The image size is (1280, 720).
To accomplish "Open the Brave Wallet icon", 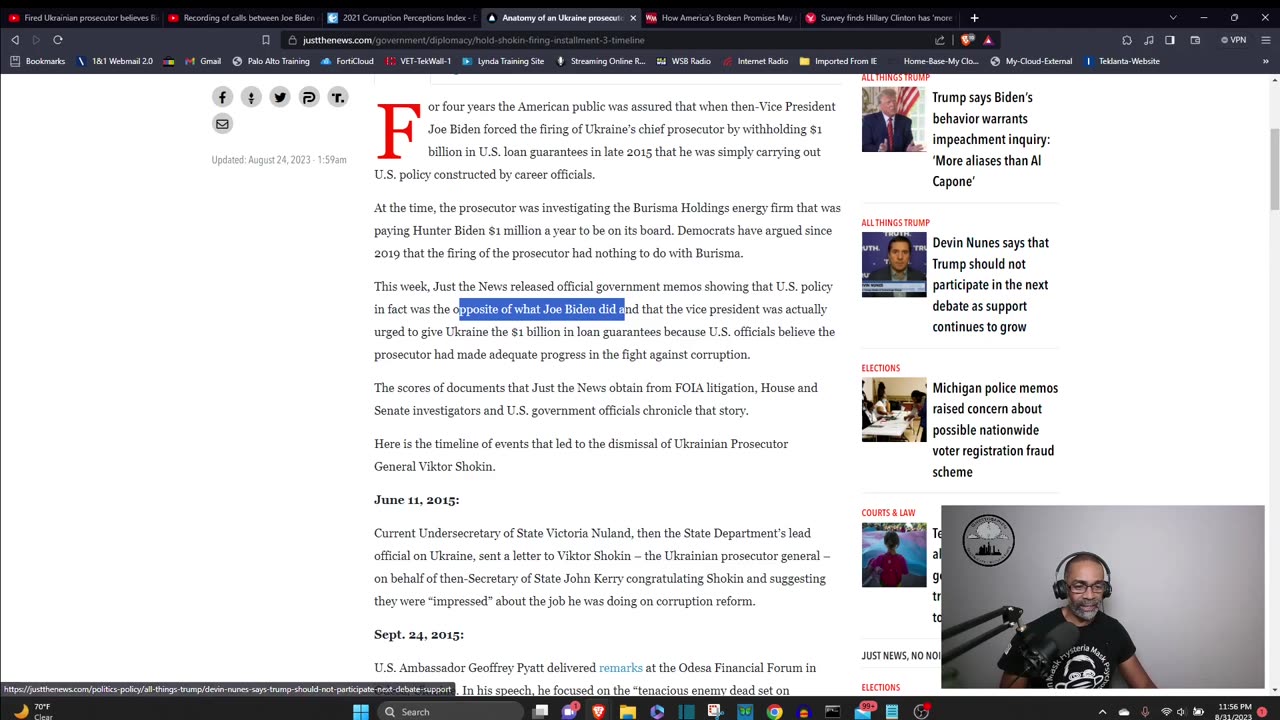I will coord(1195,40).
